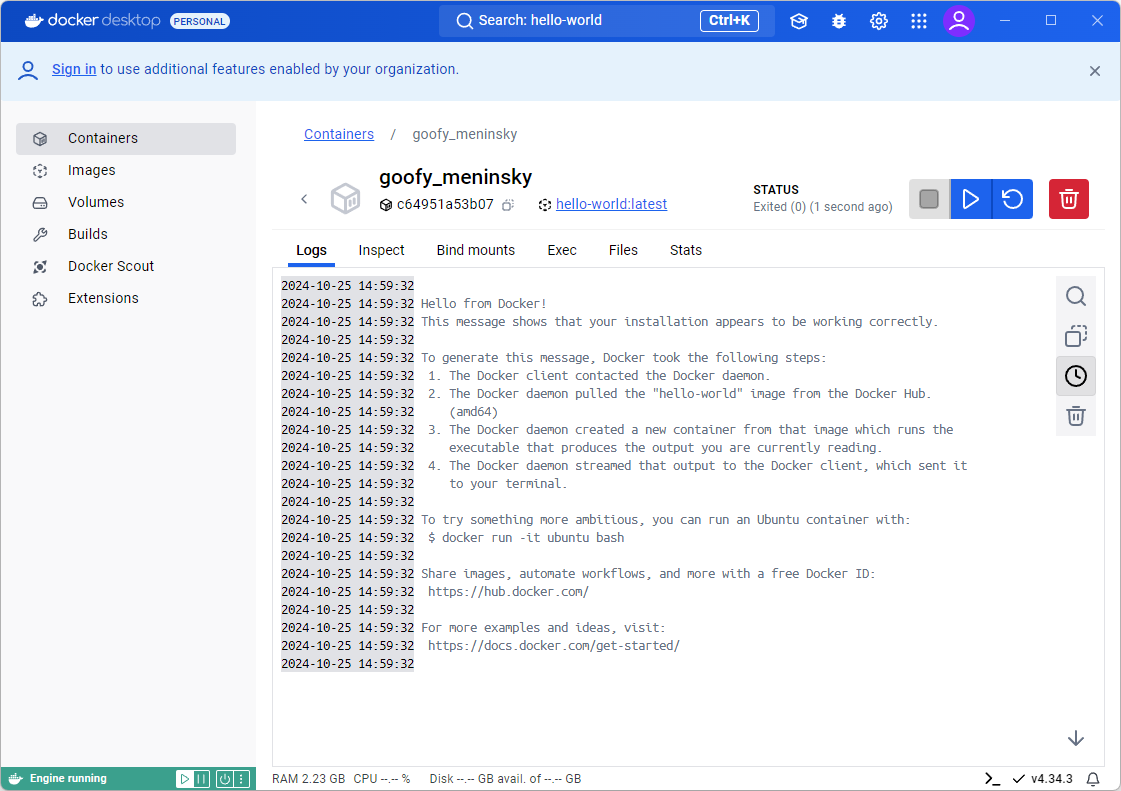Click the CPU usage readout
1121x791 pixels.
(382, 779)
